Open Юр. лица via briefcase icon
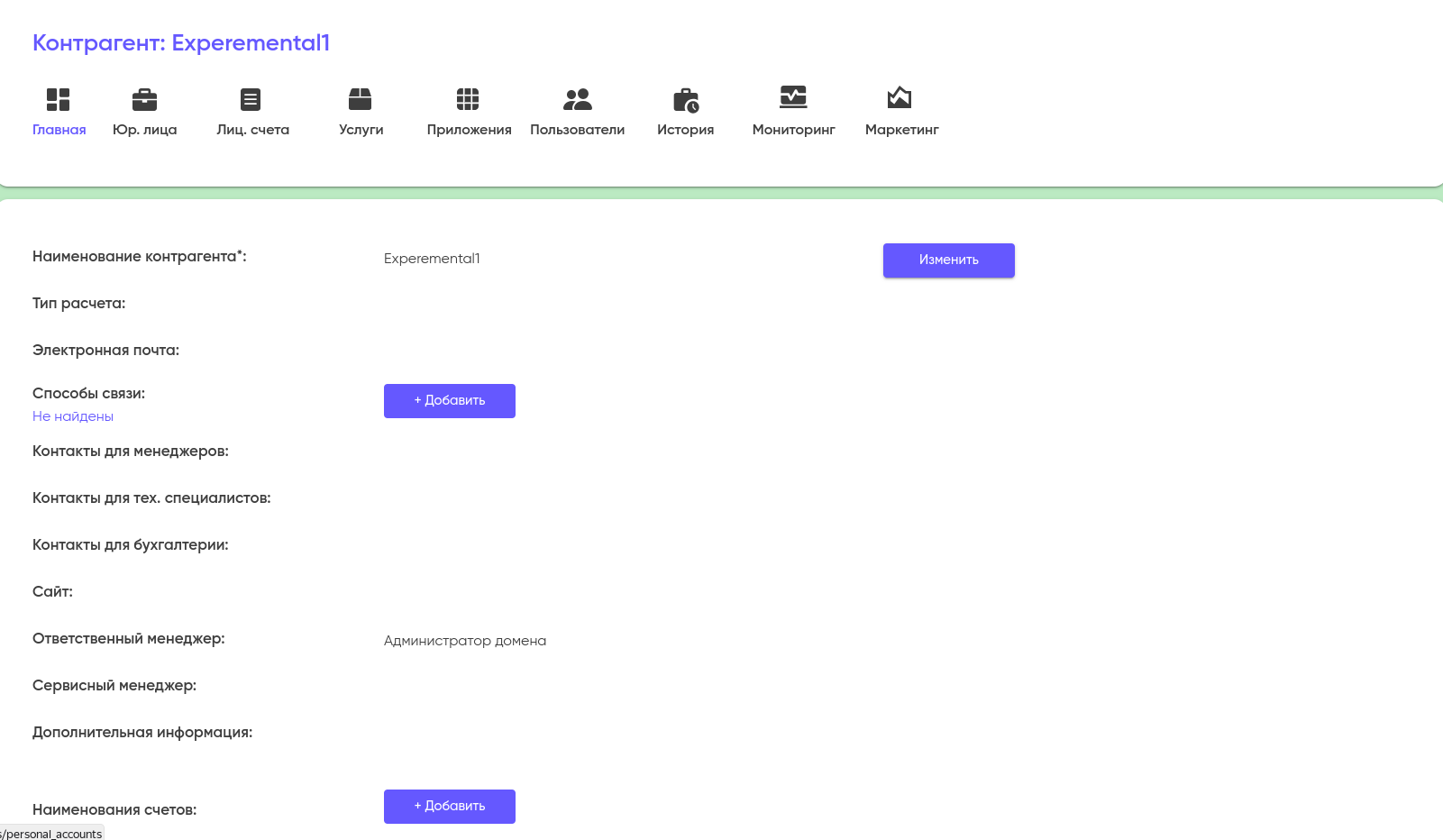Image resolution: width=1443 pixels, height=840 pixels. click(144, 99)
